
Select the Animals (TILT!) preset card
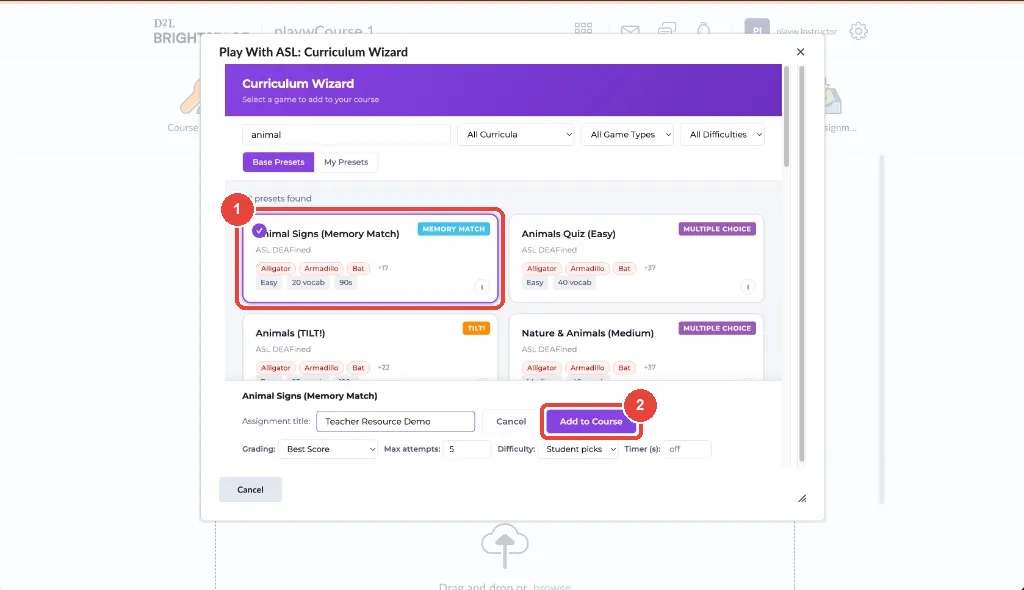[370, 348]
